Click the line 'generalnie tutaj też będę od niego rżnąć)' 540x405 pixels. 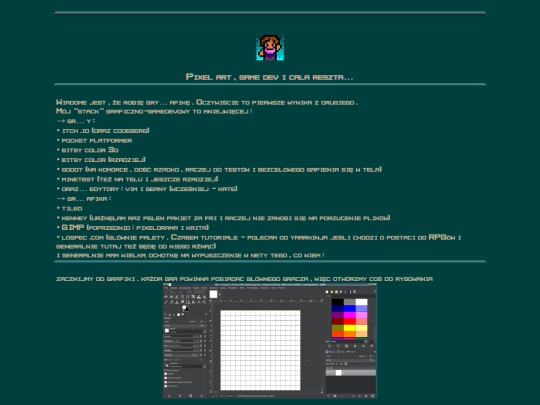click(136, 246)
